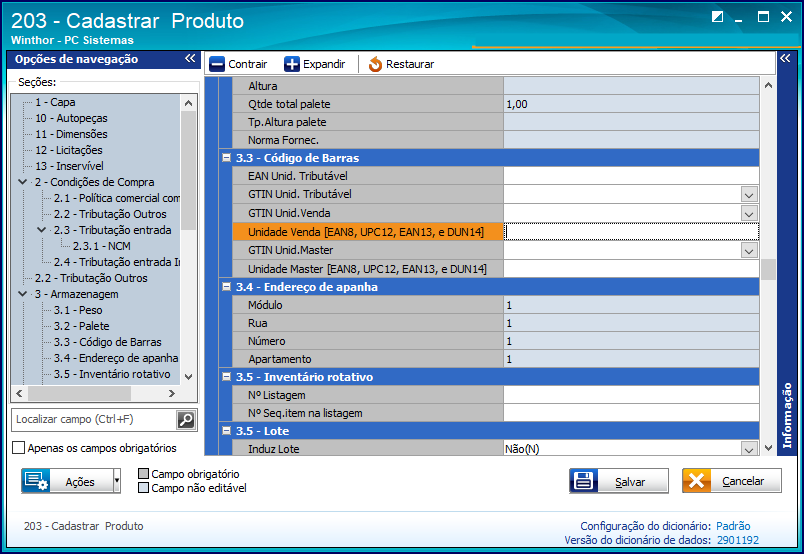Select 1 - Capa in sections tree
The height and width of the screenshot is (554, 804).
point(55,102)
